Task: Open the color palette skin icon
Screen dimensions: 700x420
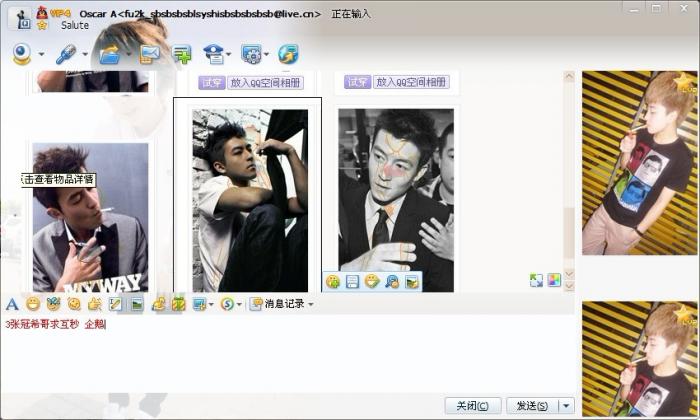Action: click(554, 280)
